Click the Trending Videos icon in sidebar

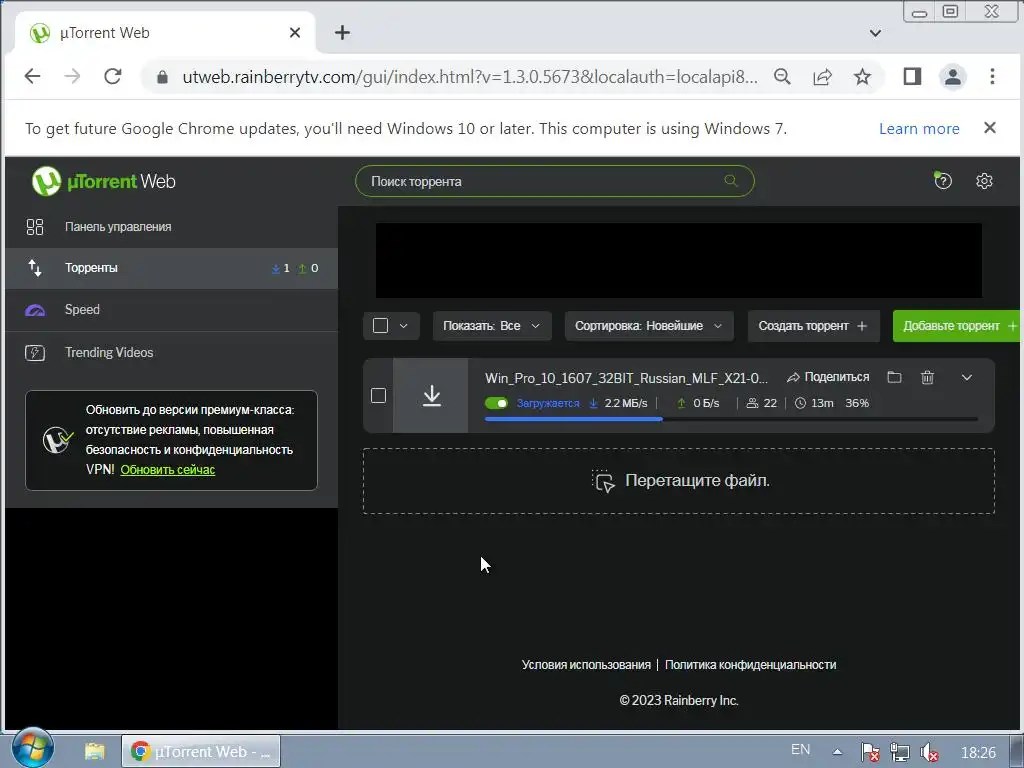click(35, 353)
